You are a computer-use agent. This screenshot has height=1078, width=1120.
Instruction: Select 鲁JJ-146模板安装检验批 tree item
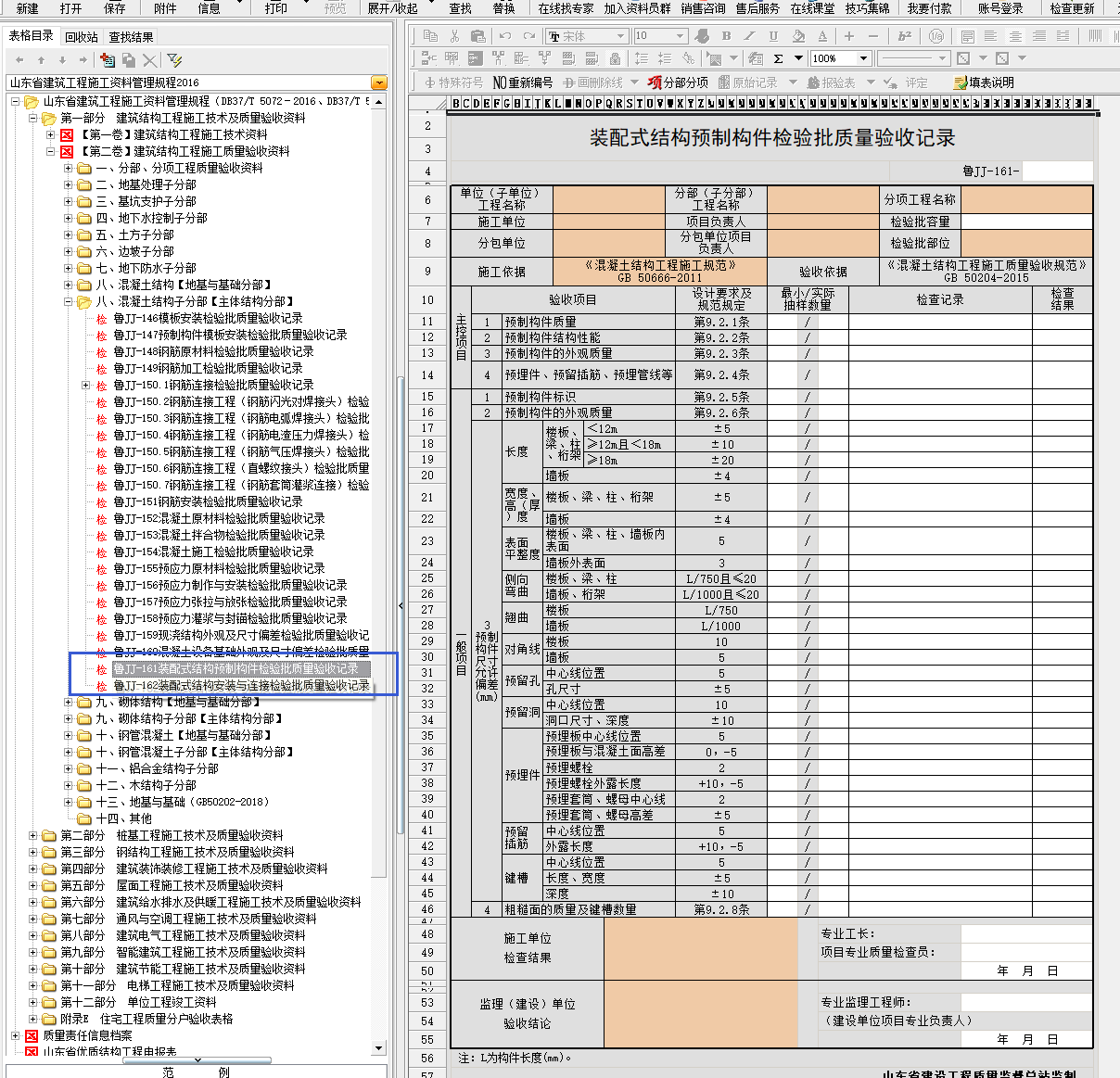pos(208,318)
